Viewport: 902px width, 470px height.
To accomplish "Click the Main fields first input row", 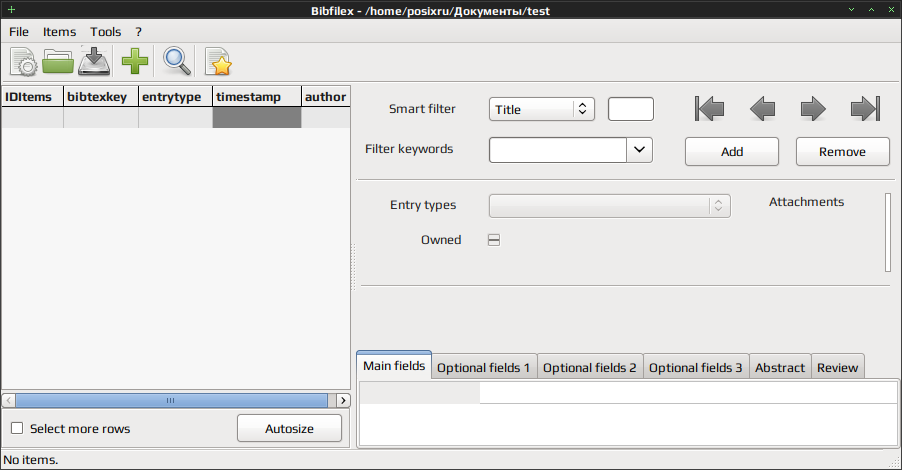I will coord(688,393).
